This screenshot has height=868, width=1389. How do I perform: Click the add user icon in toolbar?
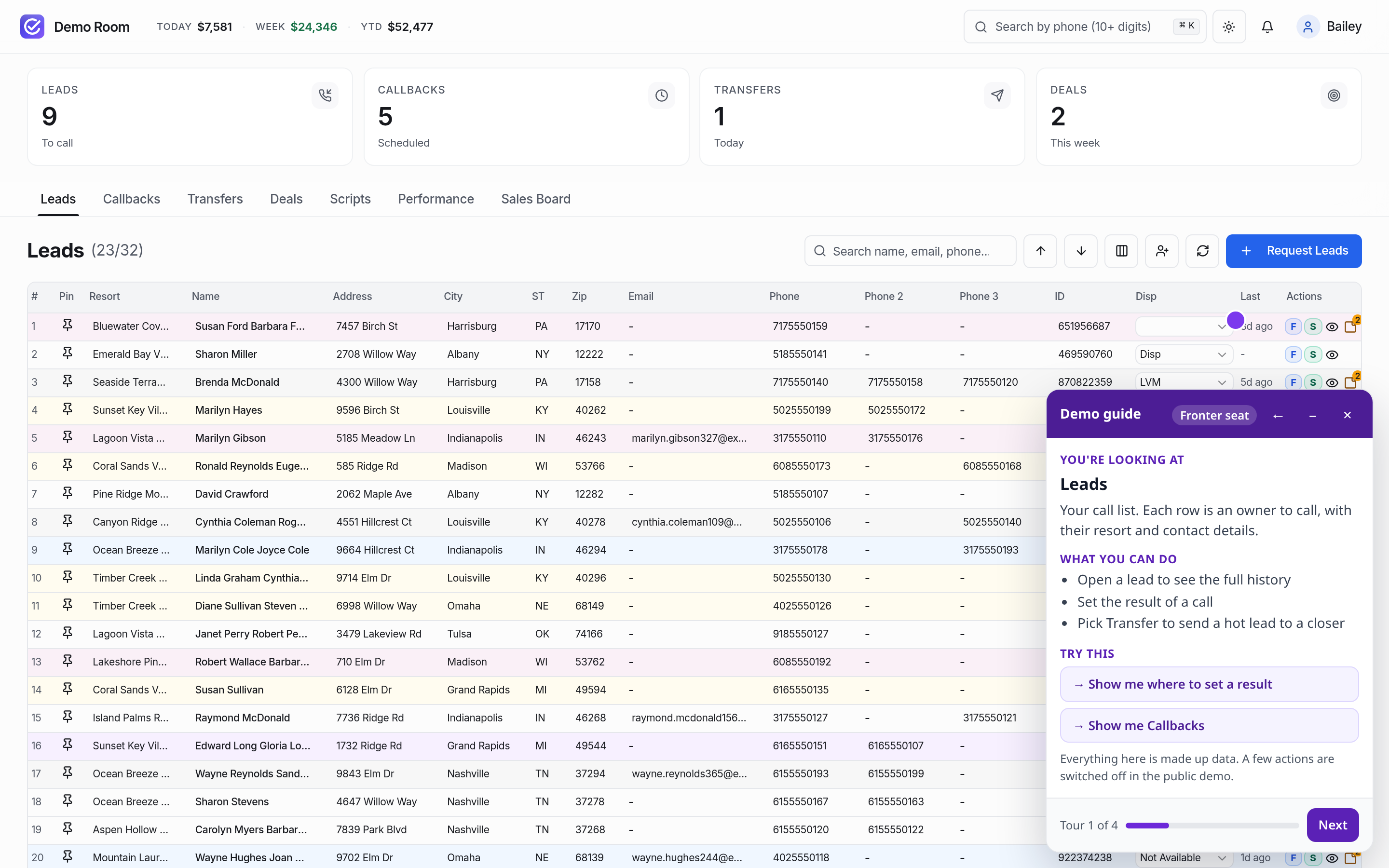click(x=1162, y=251)
